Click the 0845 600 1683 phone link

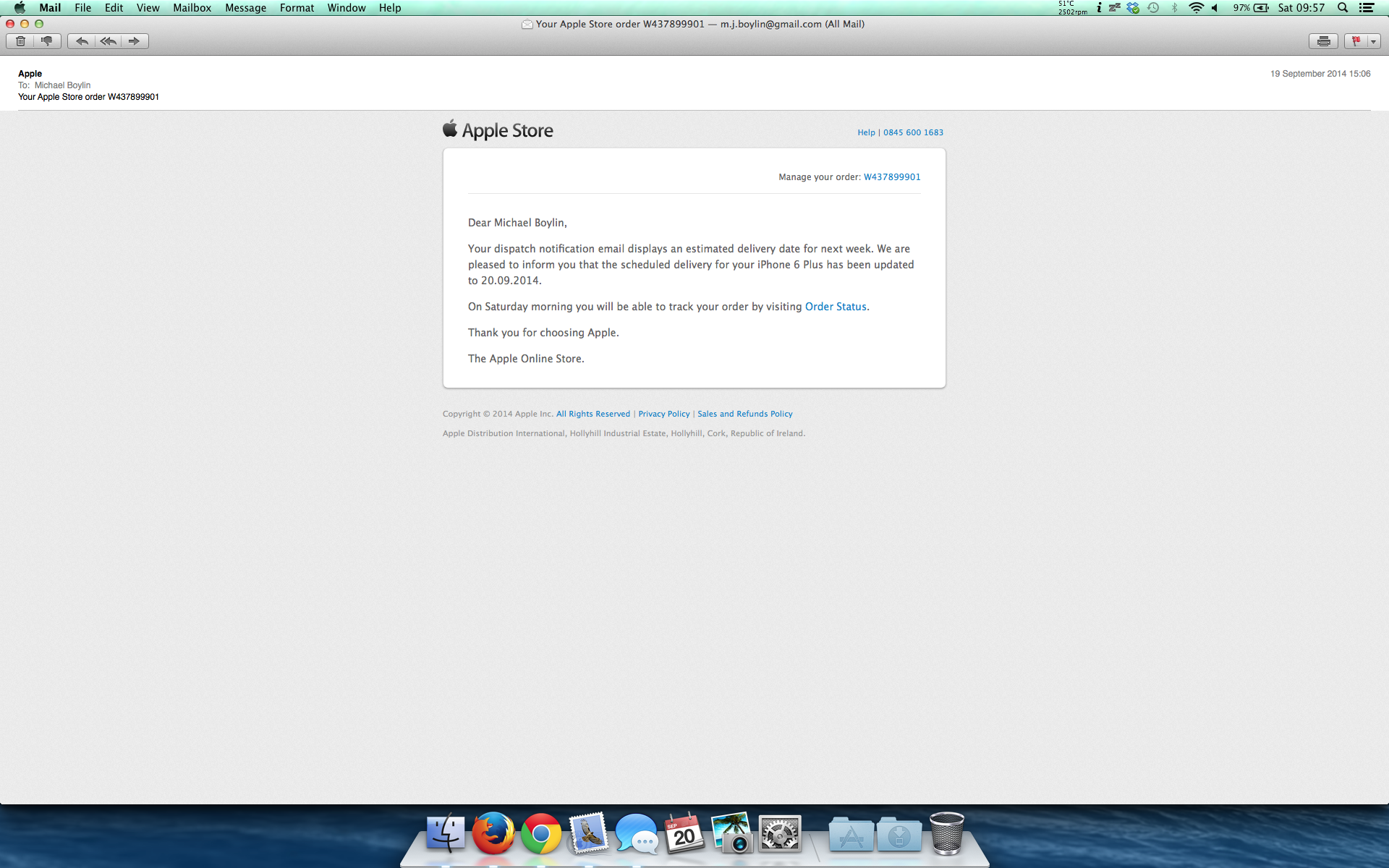tap(913, 132)
